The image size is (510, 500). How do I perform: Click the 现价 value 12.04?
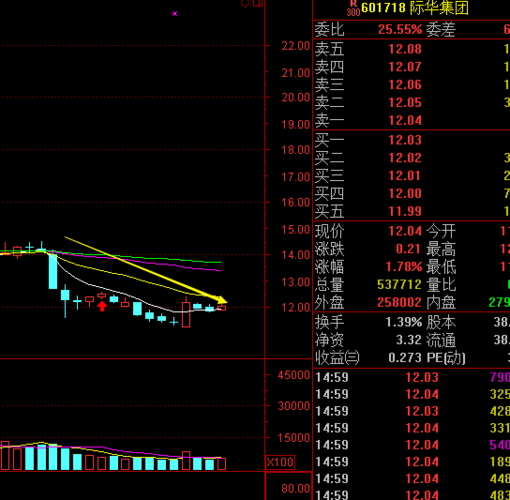pos(405,231)
